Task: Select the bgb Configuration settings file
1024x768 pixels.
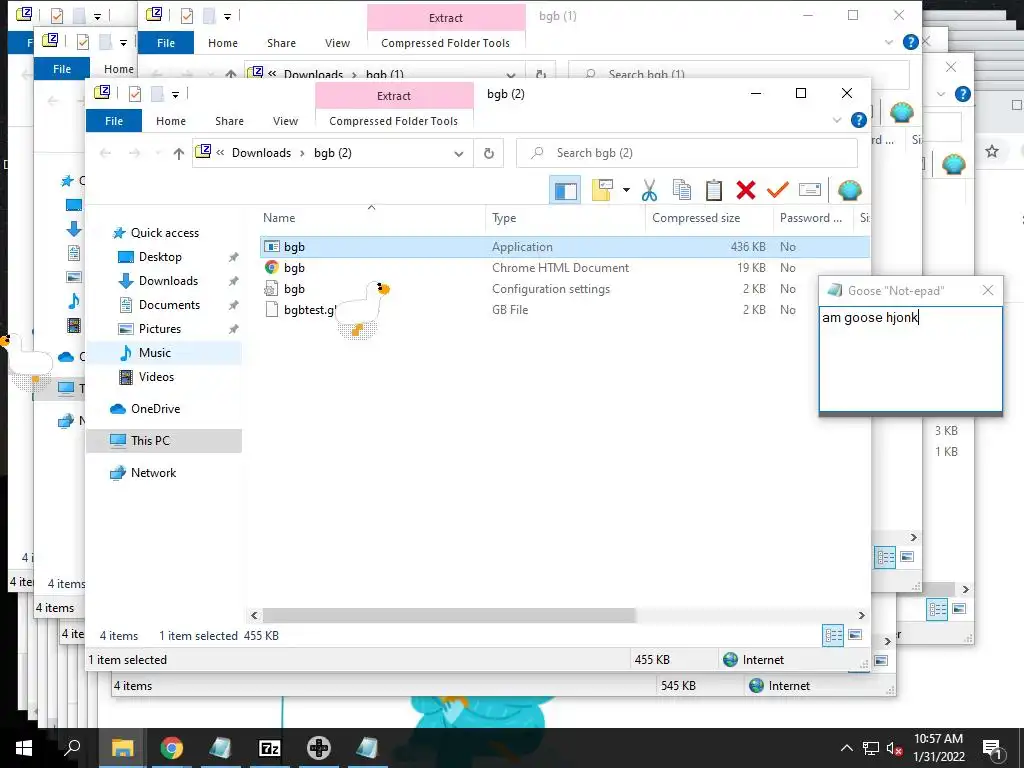Action: point(564,289)
